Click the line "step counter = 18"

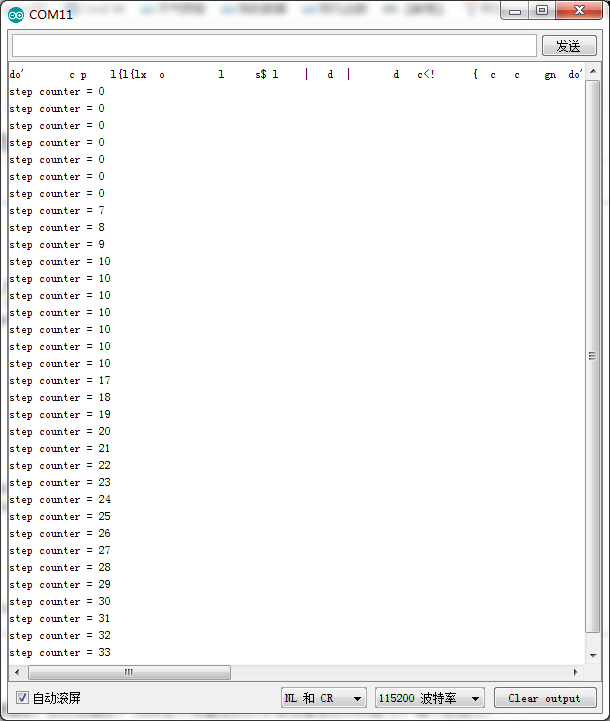60,398
